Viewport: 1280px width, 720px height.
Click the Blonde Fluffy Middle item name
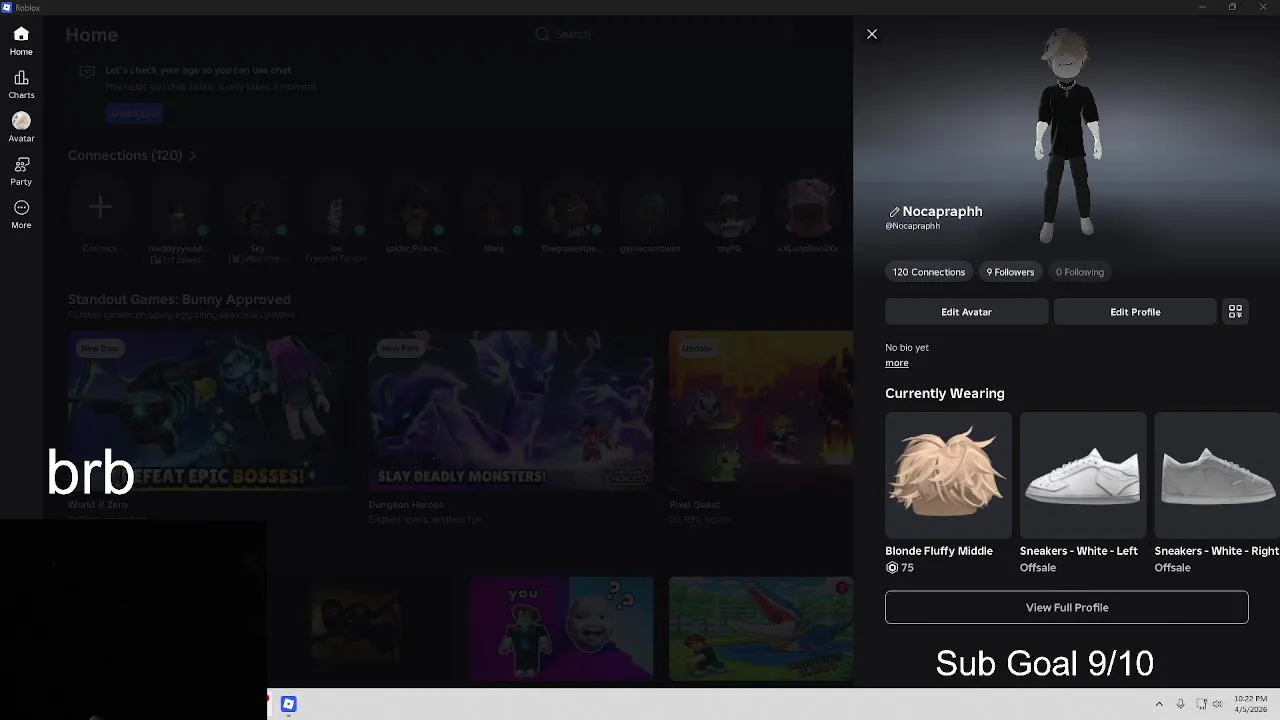[x=939, y=551]
